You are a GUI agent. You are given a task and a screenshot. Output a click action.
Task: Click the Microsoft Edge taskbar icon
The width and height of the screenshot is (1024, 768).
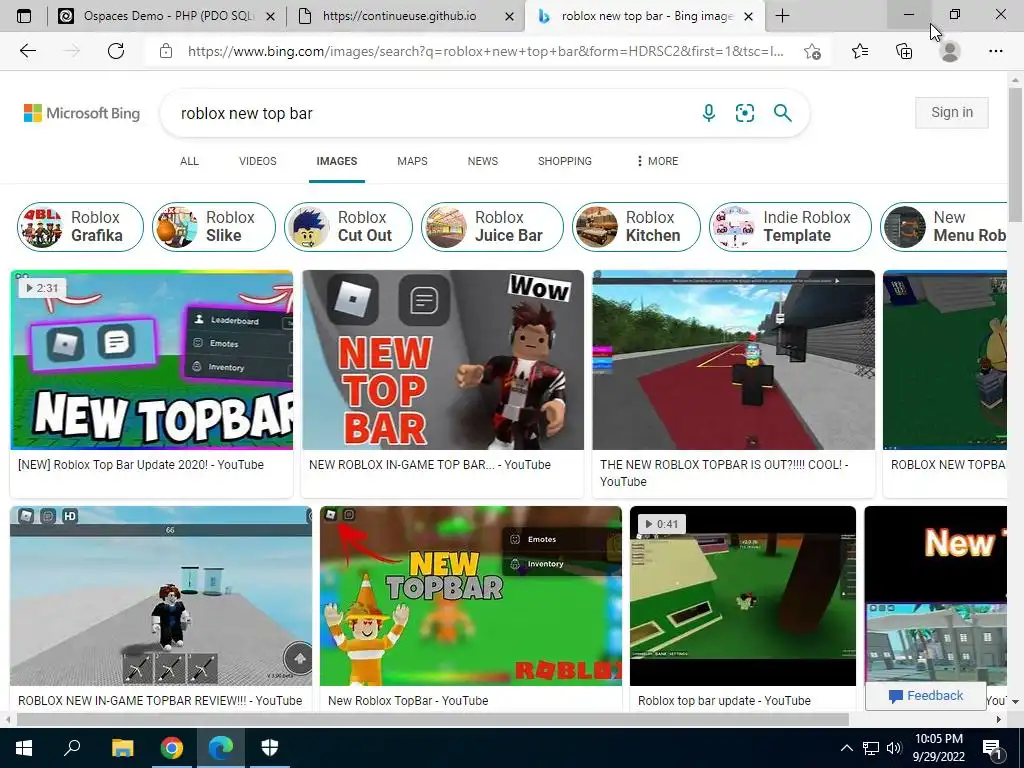click(x=221, y=748)
